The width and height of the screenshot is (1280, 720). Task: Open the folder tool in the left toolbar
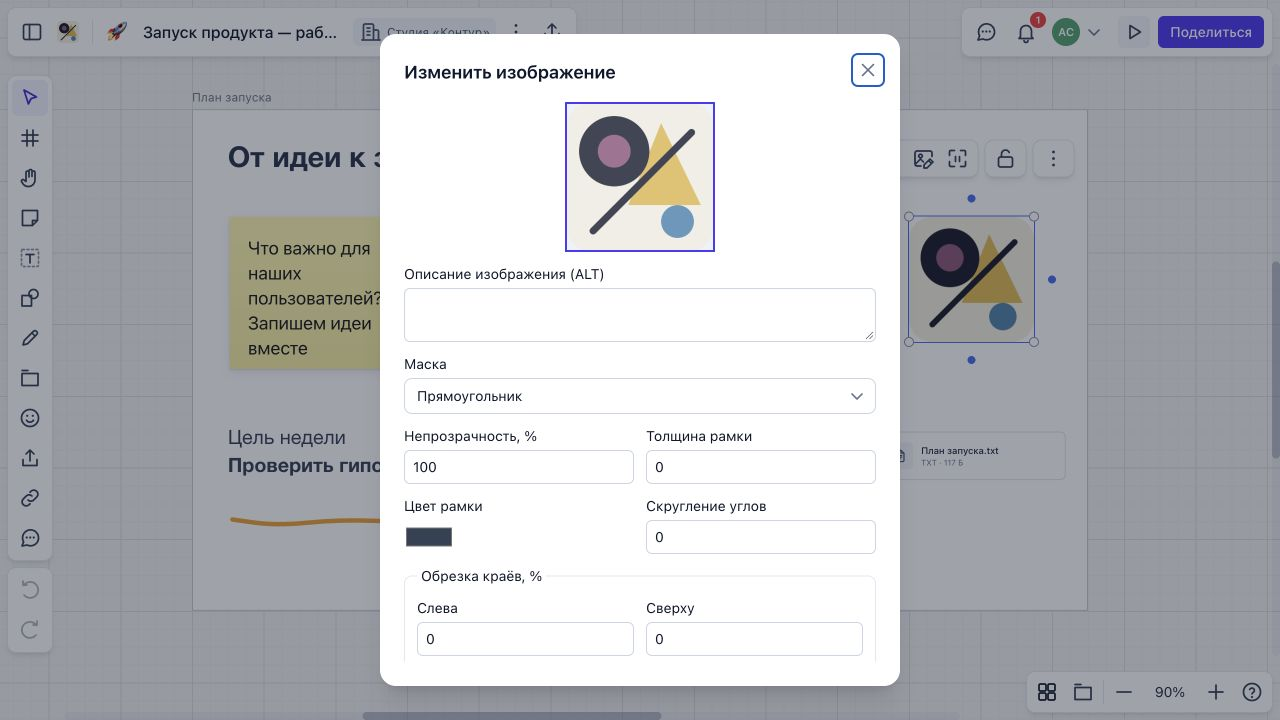[30, 378]
